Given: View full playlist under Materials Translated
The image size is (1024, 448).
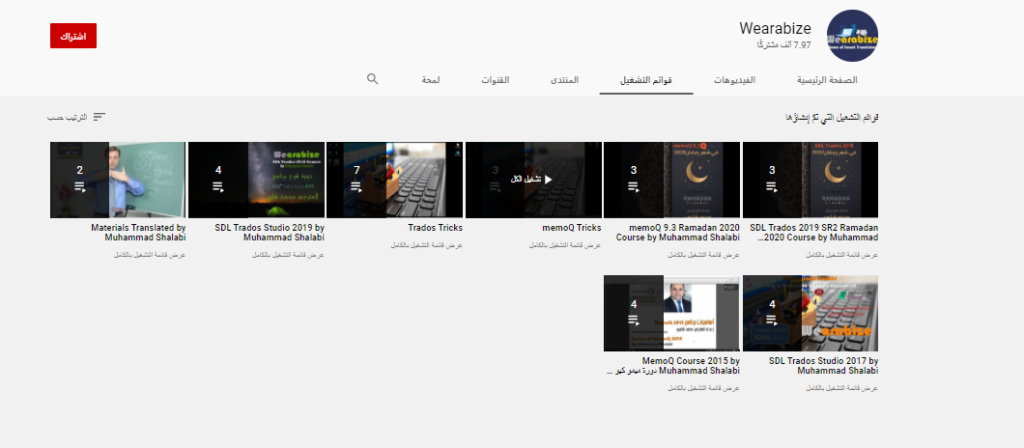Looking at the screenshot, I should click(150, 255).
